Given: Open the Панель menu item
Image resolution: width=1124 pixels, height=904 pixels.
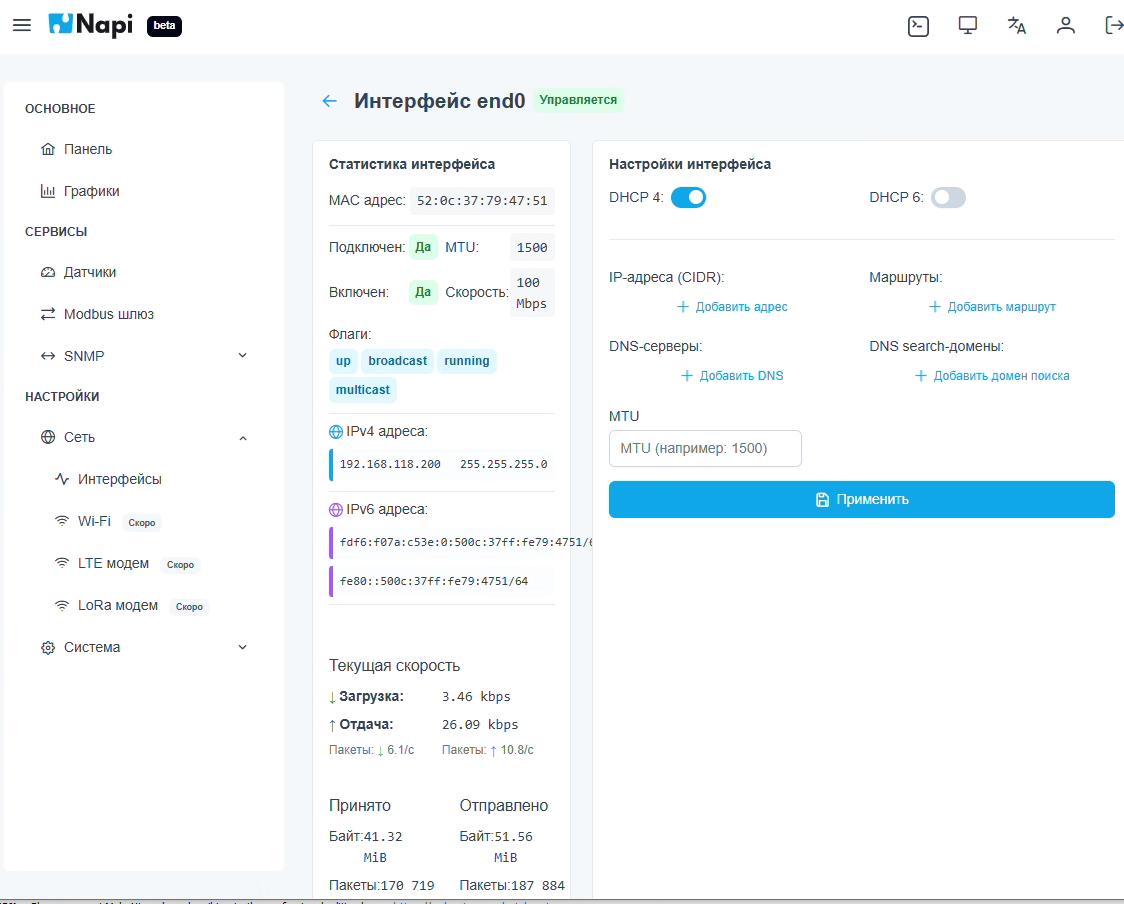Looking at the screenshot, I should 88,149.
